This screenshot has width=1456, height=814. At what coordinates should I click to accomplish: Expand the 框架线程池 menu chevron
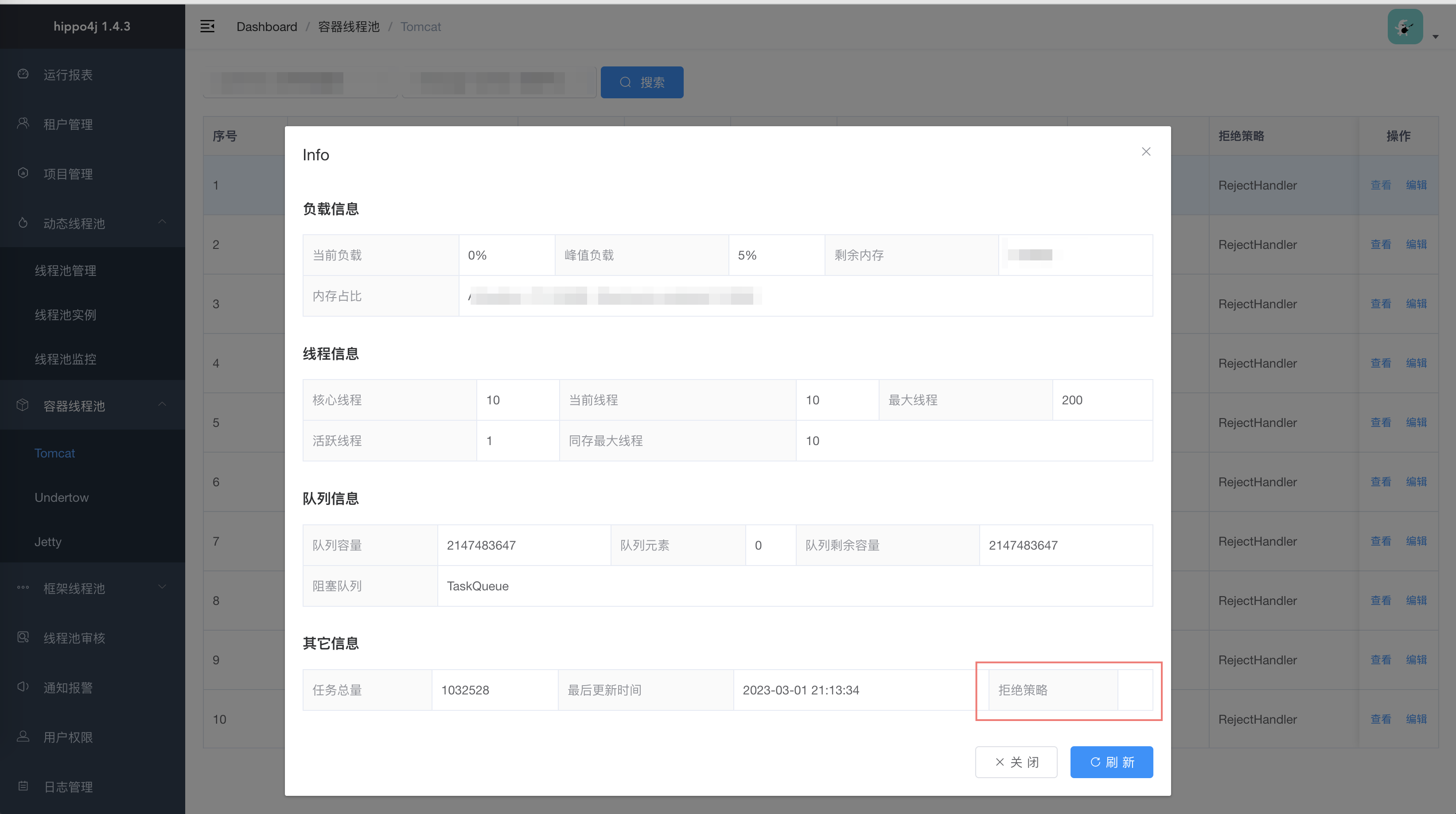point(162,587)
